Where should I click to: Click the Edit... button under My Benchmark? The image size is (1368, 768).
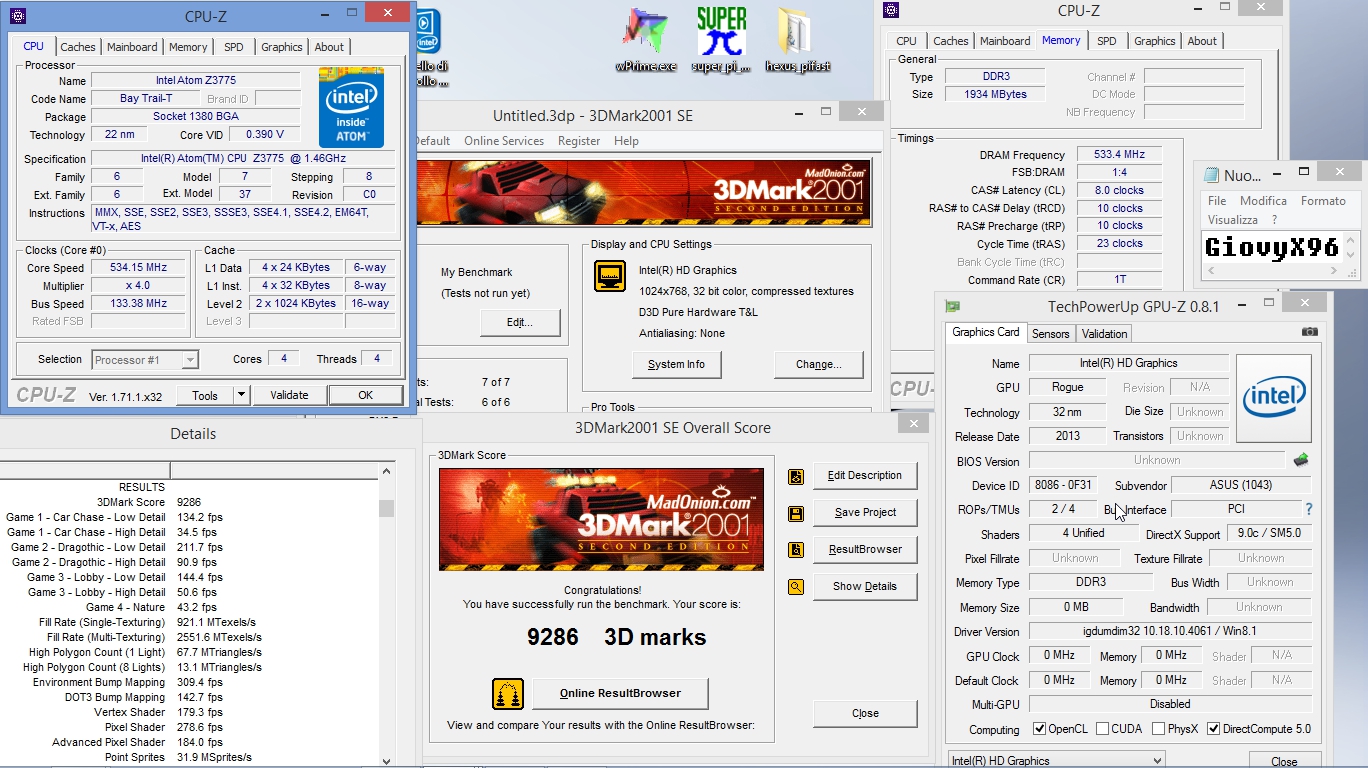click(x=519, y=322)
